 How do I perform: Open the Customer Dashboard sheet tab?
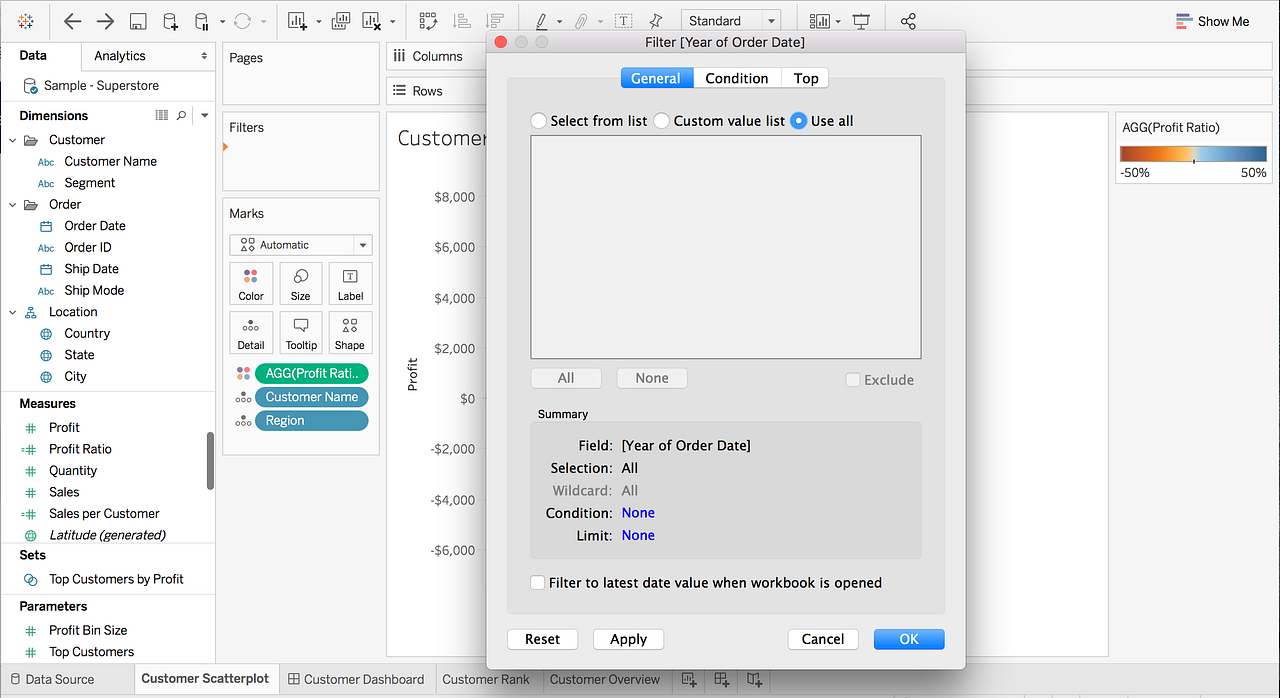(356, 679)
